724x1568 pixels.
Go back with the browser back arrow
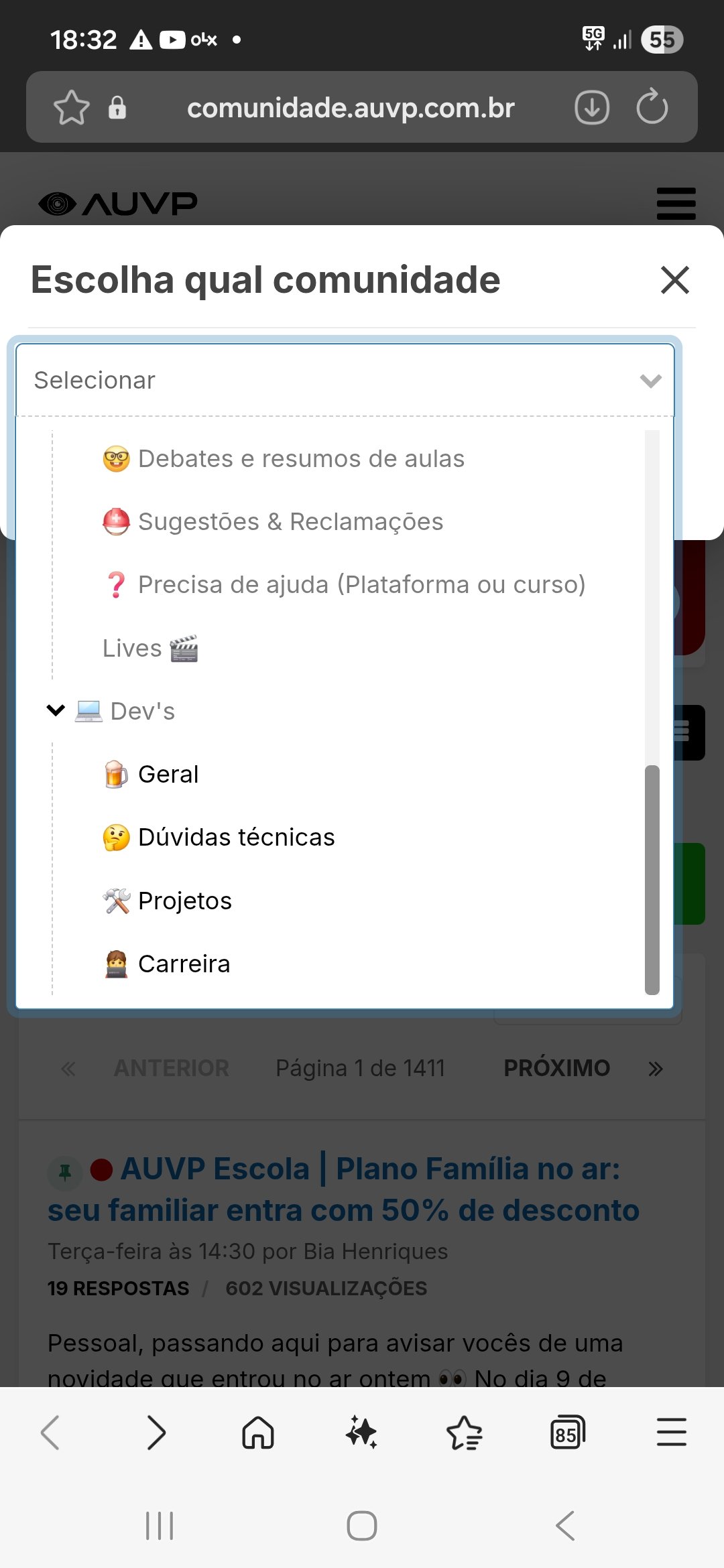pyautogui.click(x=51, y=1433)
